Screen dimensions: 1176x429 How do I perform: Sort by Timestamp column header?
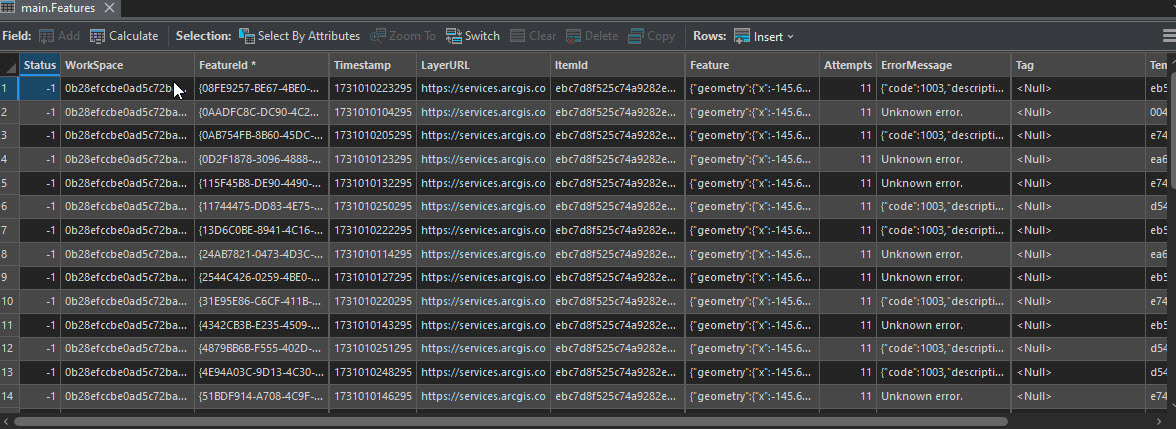[x=373, y=65]
